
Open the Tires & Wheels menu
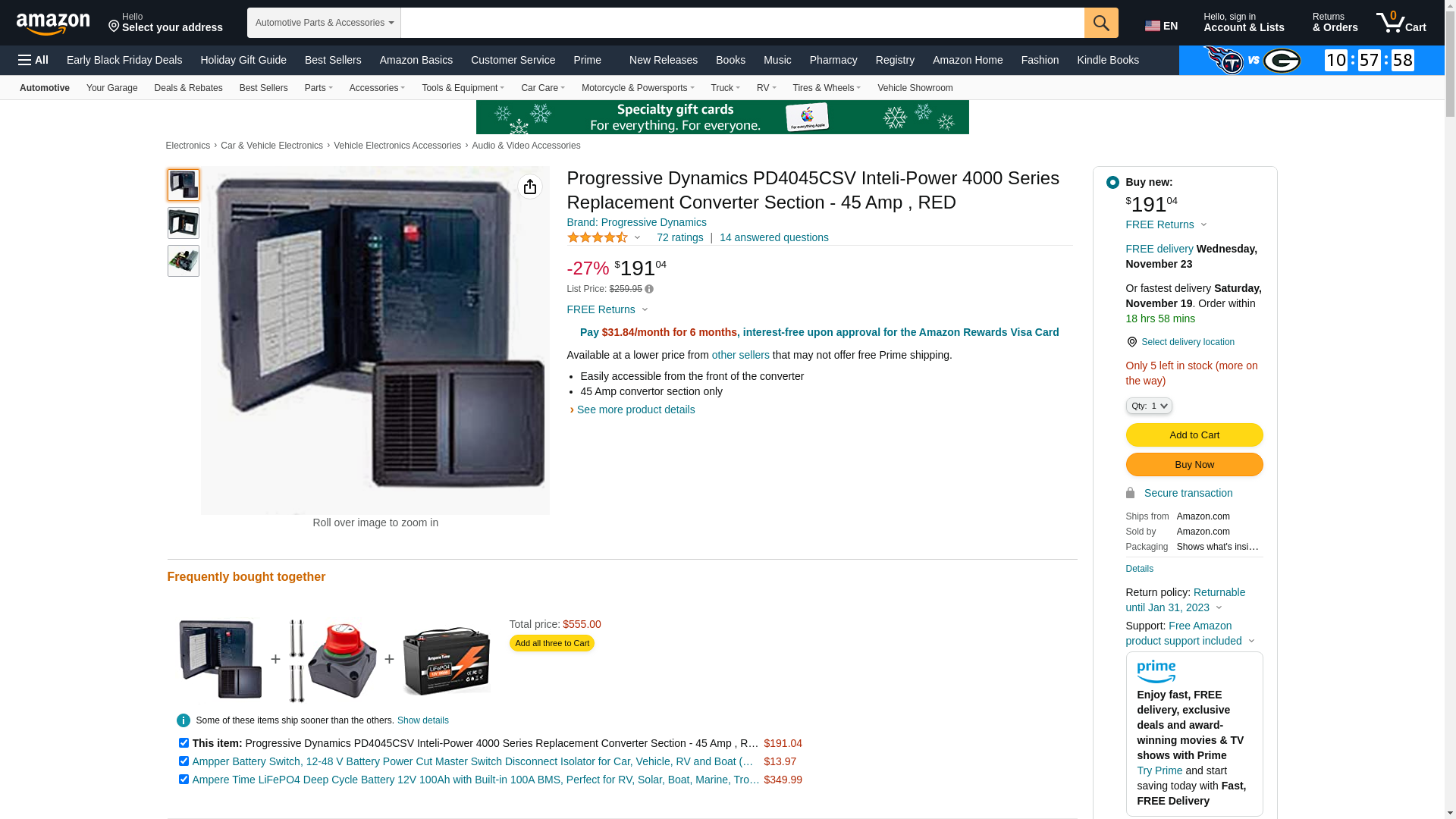click(x=827, y=88)
